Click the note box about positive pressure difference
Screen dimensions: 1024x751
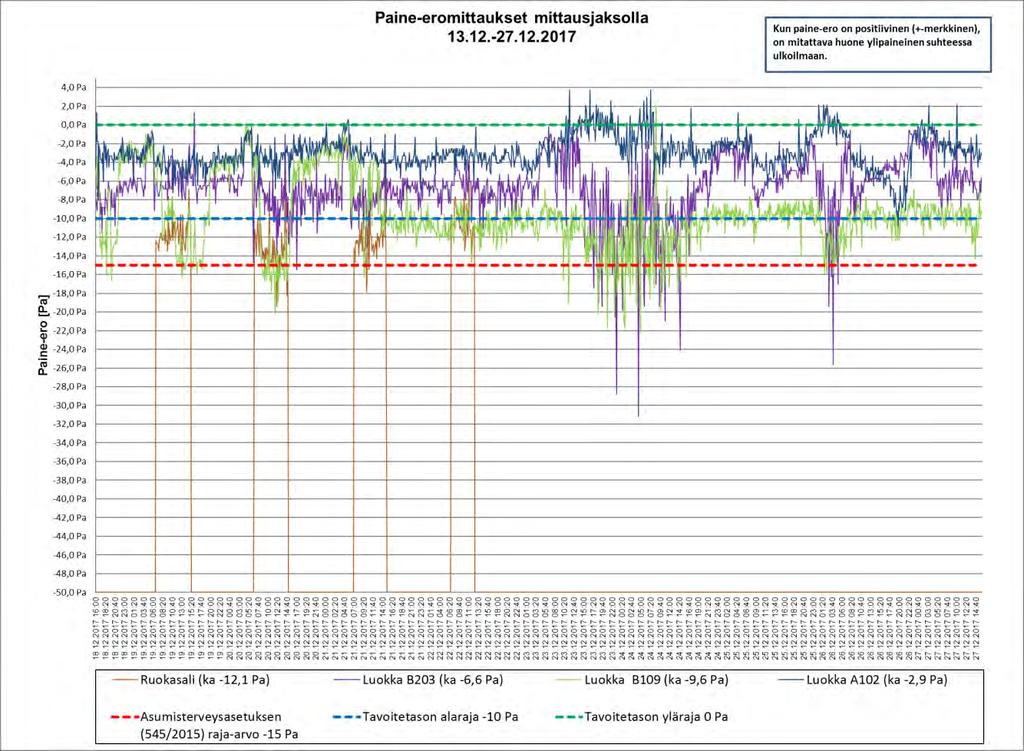[878, 43]
